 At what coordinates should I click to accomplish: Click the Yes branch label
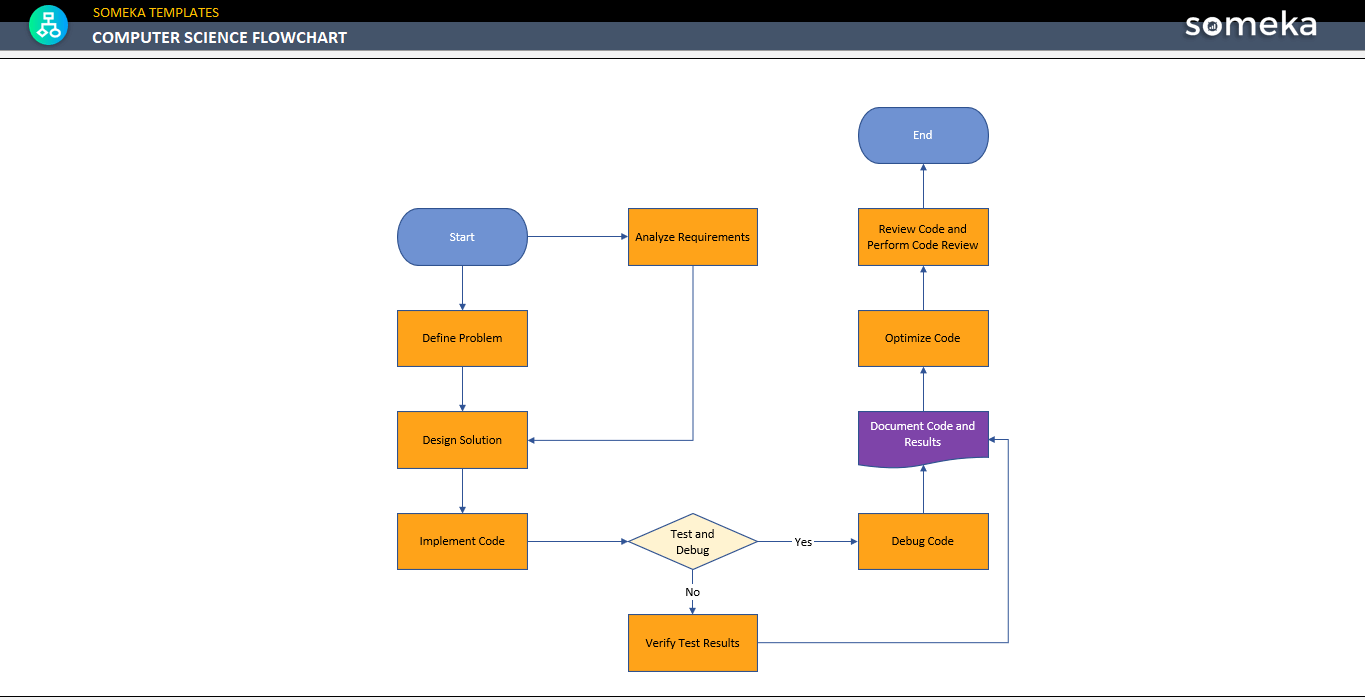803,541
